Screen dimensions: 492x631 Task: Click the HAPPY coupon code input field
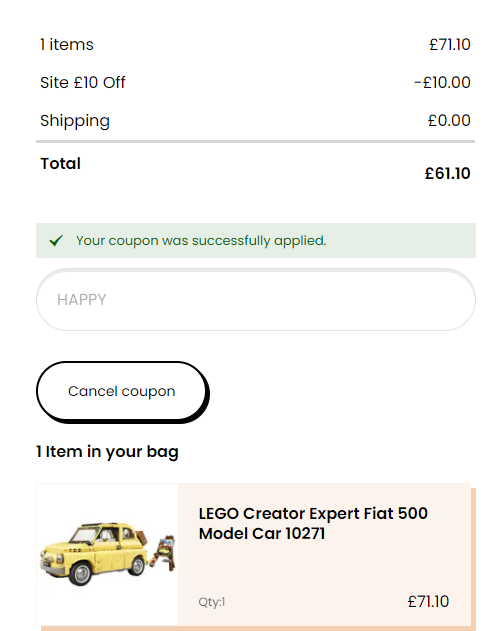256,300
